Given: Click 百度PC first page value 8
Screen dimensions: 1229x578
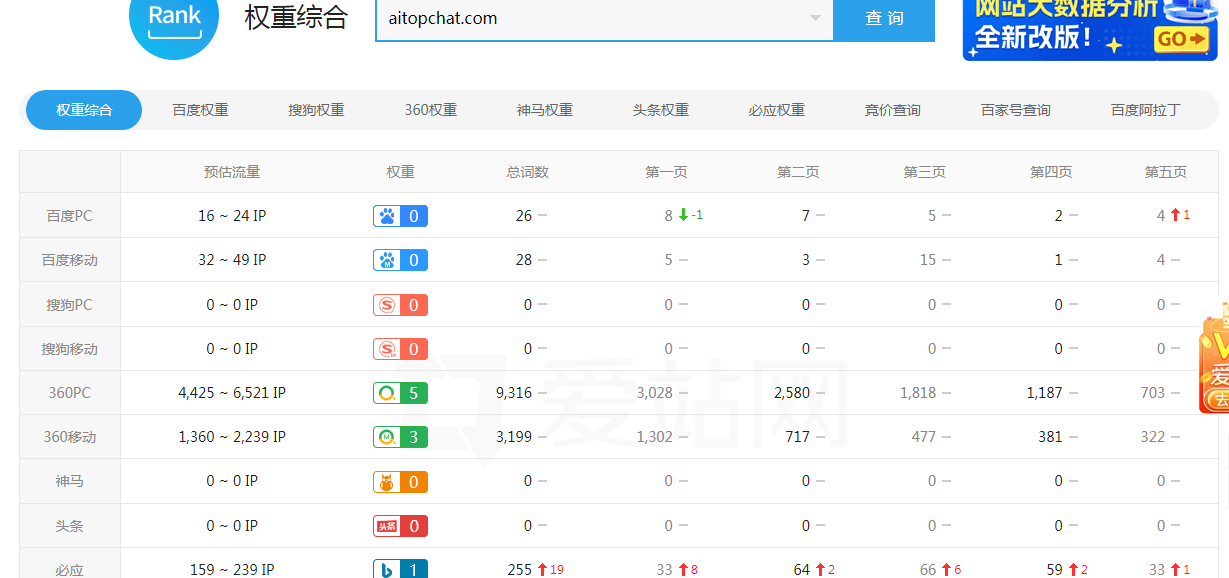Looking at the screenshot, I should [669, 215].
